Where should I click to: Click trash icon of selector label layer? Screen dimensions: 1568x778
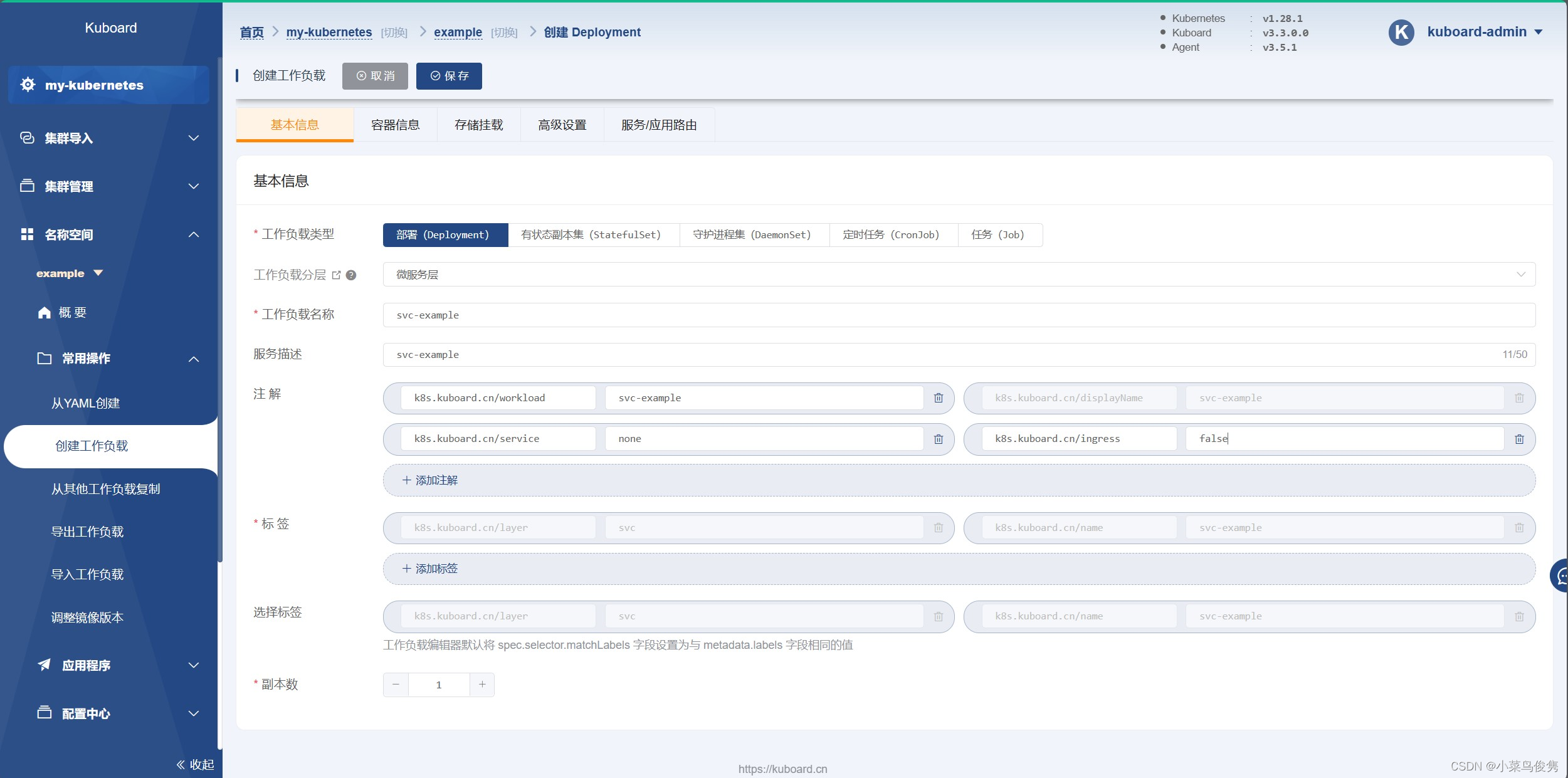coord(939,616)
